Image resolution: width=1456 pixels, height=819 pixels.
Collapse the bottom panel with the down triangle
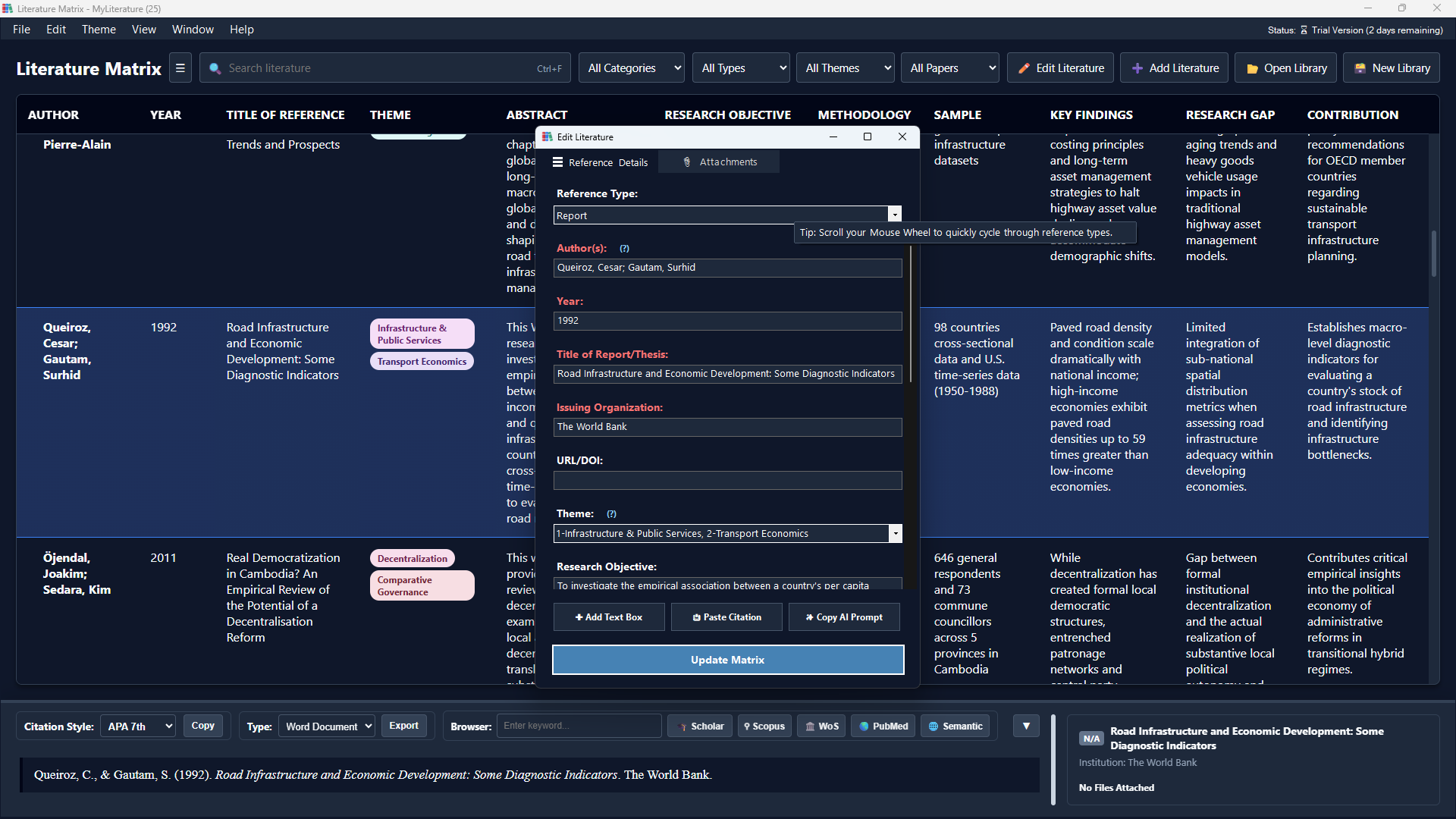click(1026, 726)
